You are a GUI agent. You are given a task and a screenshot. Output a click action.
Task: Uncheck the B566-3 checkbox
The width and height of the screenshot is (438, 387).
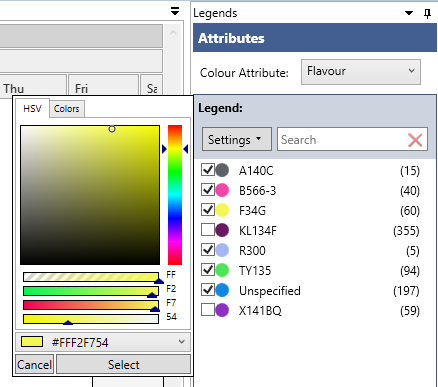[208, 190]
